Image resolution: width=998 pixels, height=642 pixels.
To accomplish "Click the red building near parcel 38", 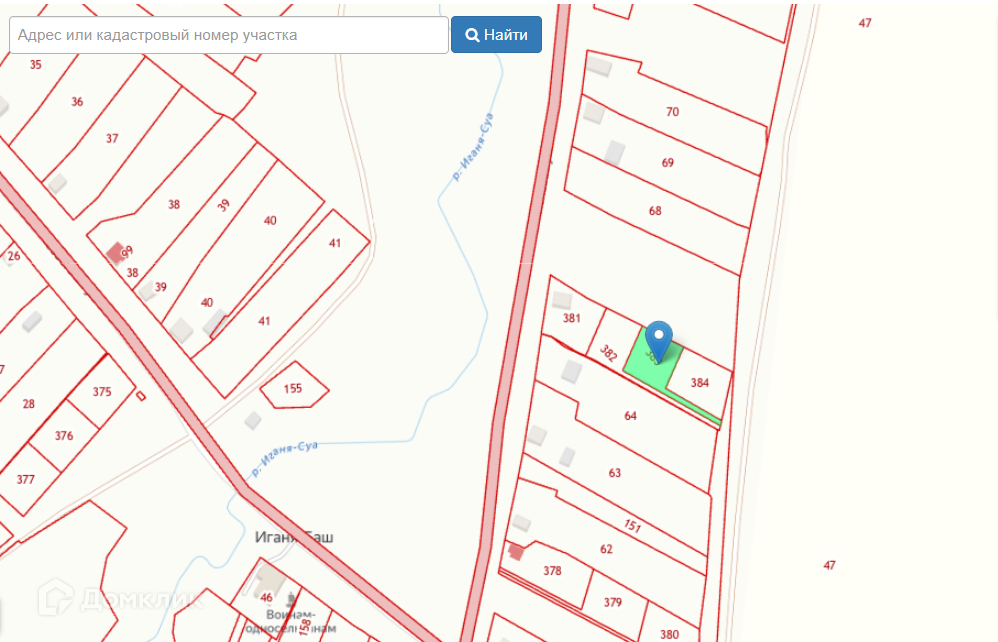I will pos(116,252).
